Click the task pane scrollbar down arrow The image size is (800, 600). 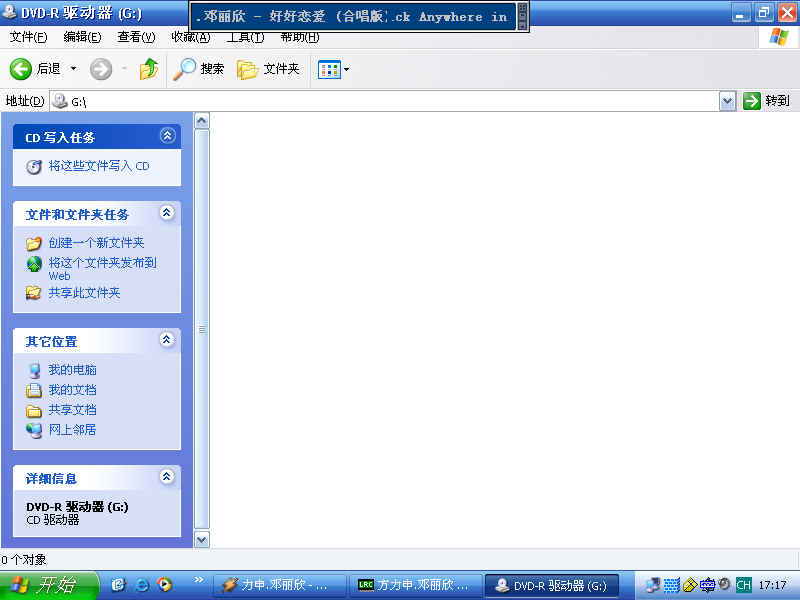(202, 539)
